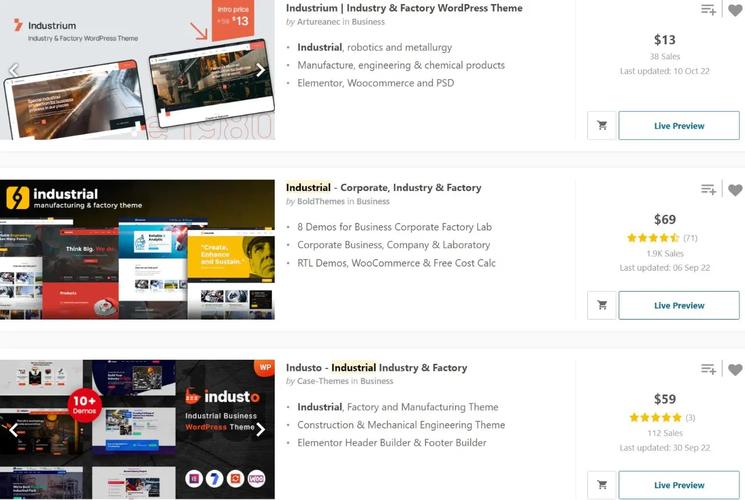Open Live Preview for Industo theme
745x500 pixels.
click(x=679, y=485)
